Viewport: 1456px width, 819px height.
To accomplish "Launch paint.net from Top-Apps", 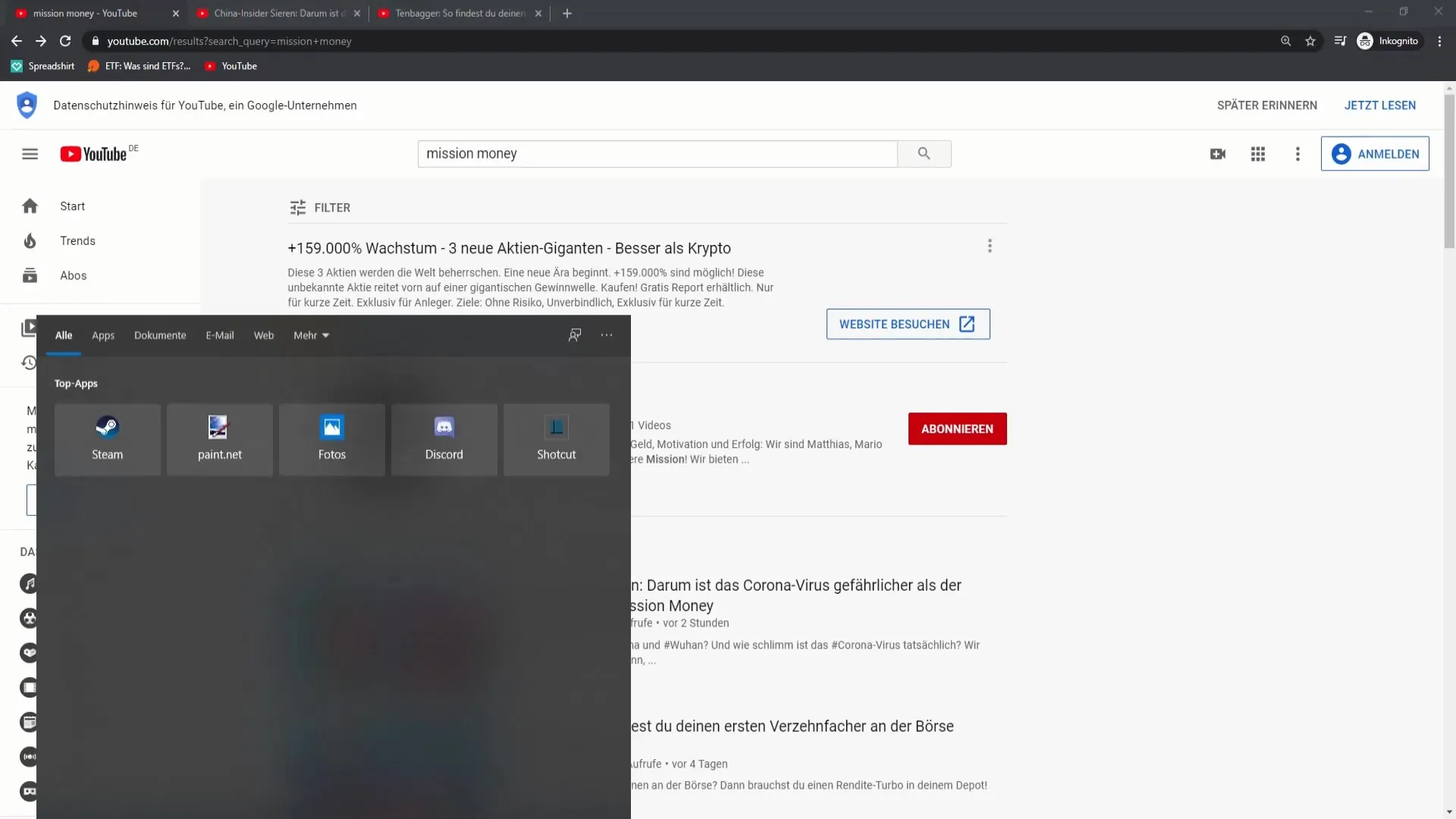I will (219, 440).
